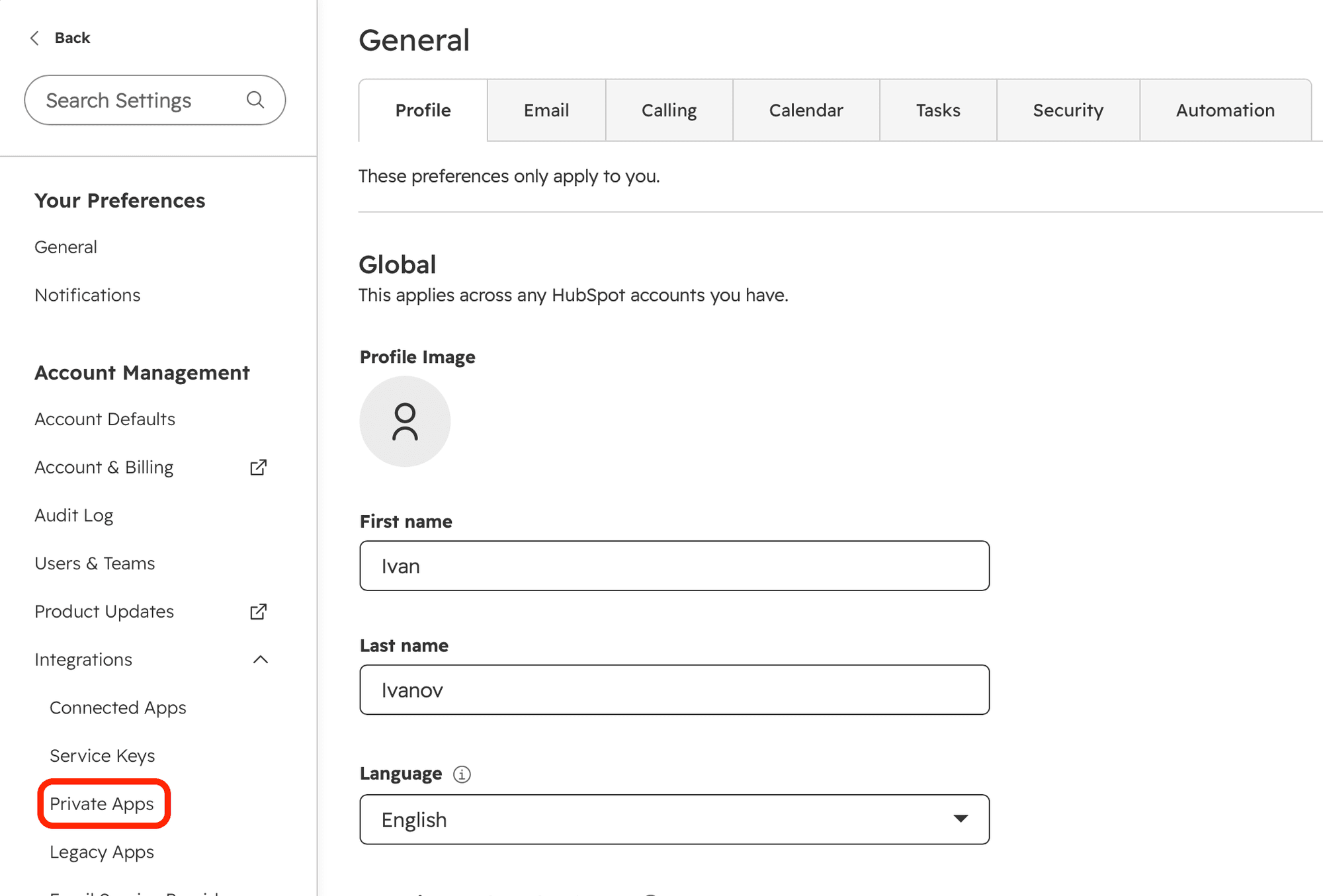Open the Account & Billing external link icon

tap(259, 468)
